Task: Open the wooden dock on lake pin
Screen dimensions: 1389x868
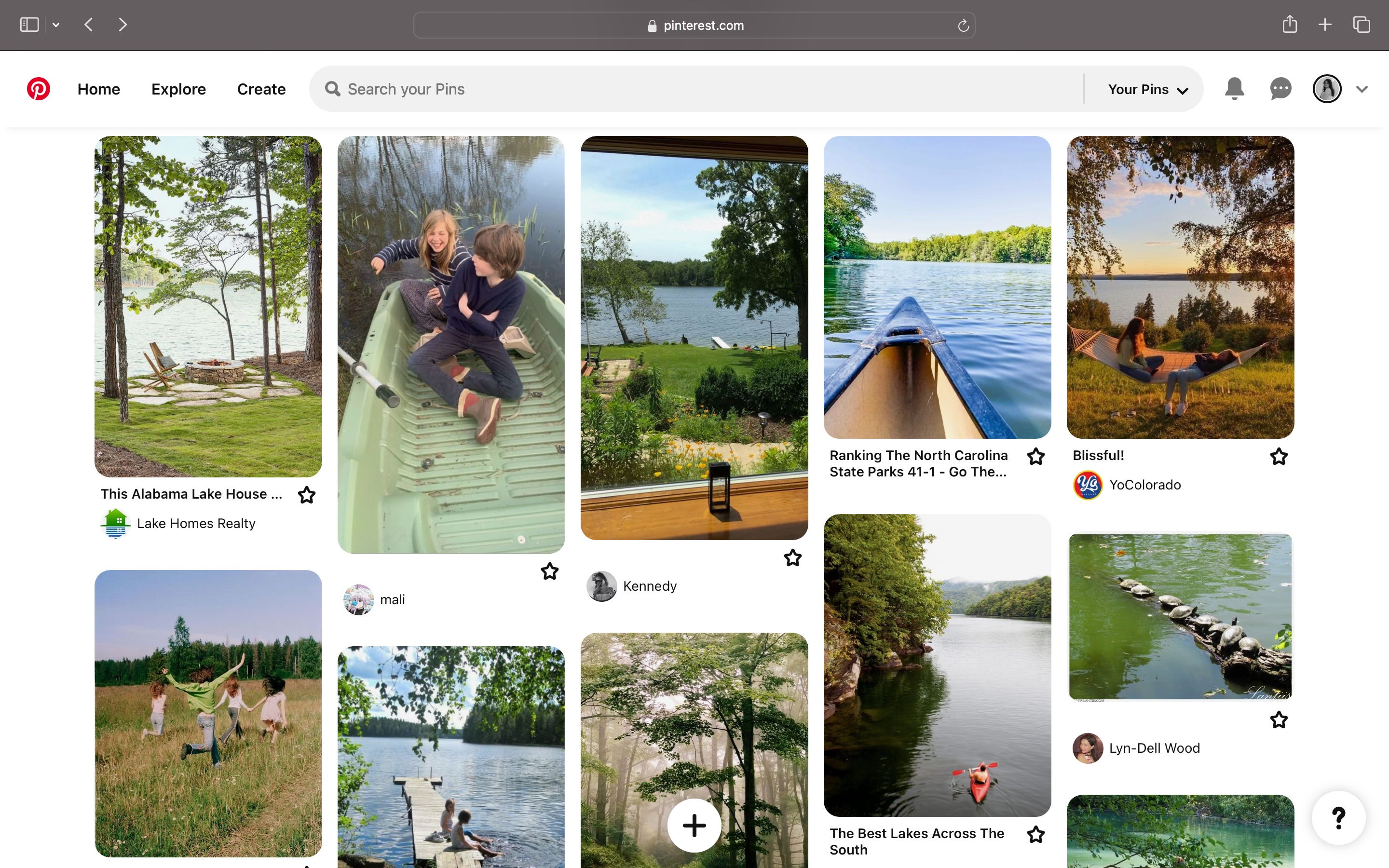Action: pyautogui.click(x=451, y=757)
